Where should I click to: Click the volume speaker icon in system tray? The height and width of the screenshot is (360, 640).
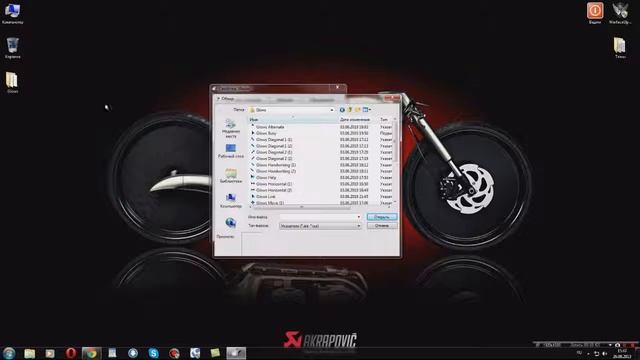(x=605, y=353)
